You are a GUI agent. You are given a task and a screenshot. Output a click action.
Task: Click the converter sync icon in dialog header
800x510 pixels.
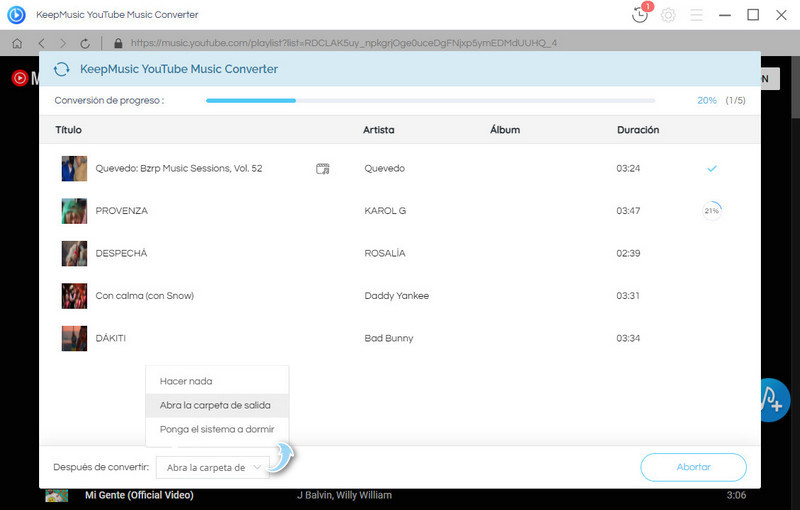click(62, 69)
